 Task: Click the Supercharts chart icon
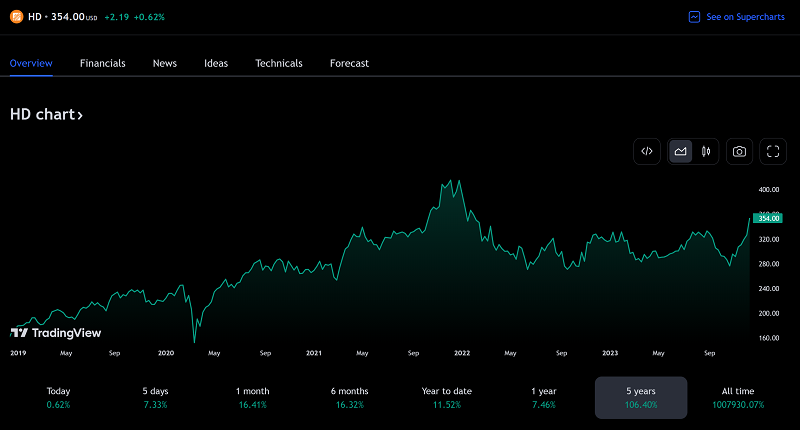(694, 17)
